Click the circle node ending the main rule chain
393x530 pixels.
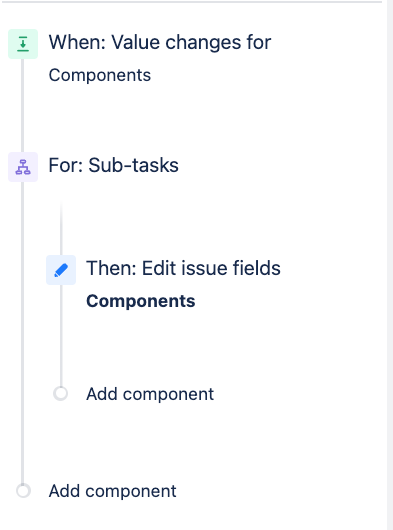point(23,491)
